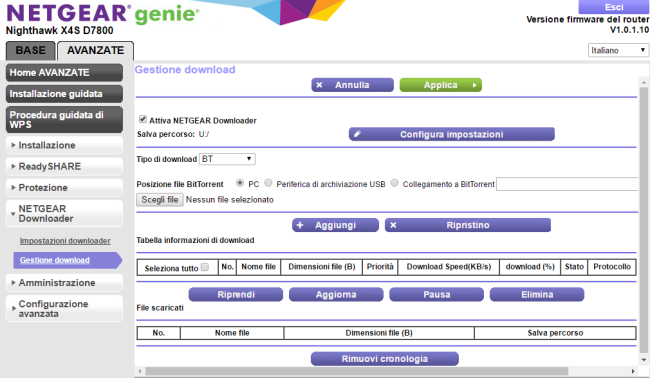Viewport: 650px width, 378px height.
Task: Expand the Configurazione avanzata section
Action: (64, 308)
